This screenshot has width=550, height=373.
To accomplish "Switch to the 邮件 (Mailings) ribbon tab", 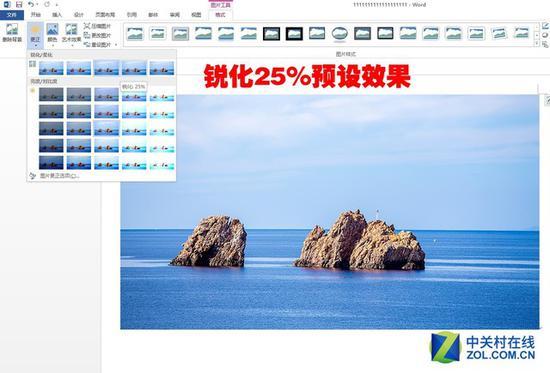I will pyautogui.click(x=153, y=15).
